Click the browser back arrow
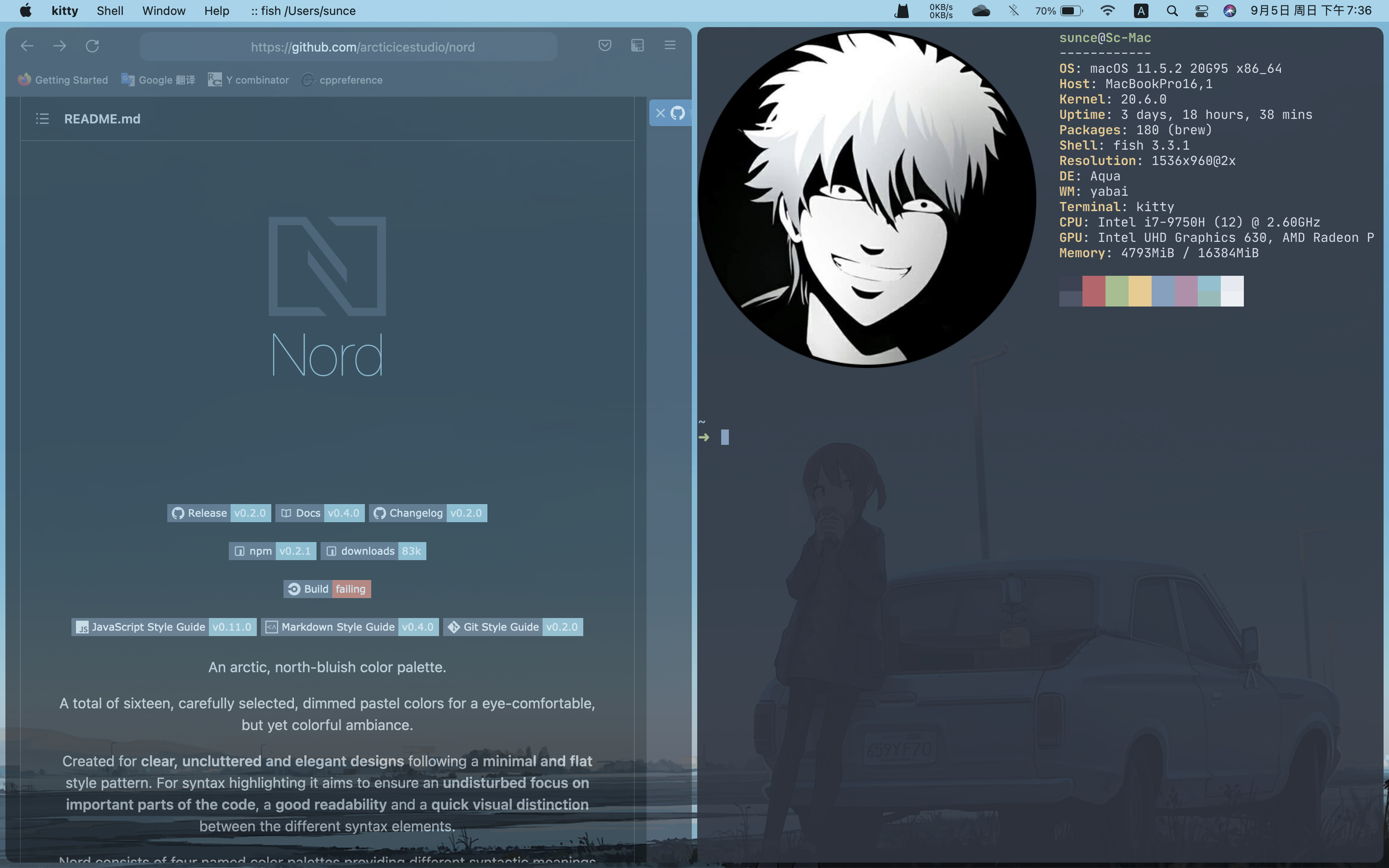This screenshot has height=868, width=1389. (x=27, y=46)
